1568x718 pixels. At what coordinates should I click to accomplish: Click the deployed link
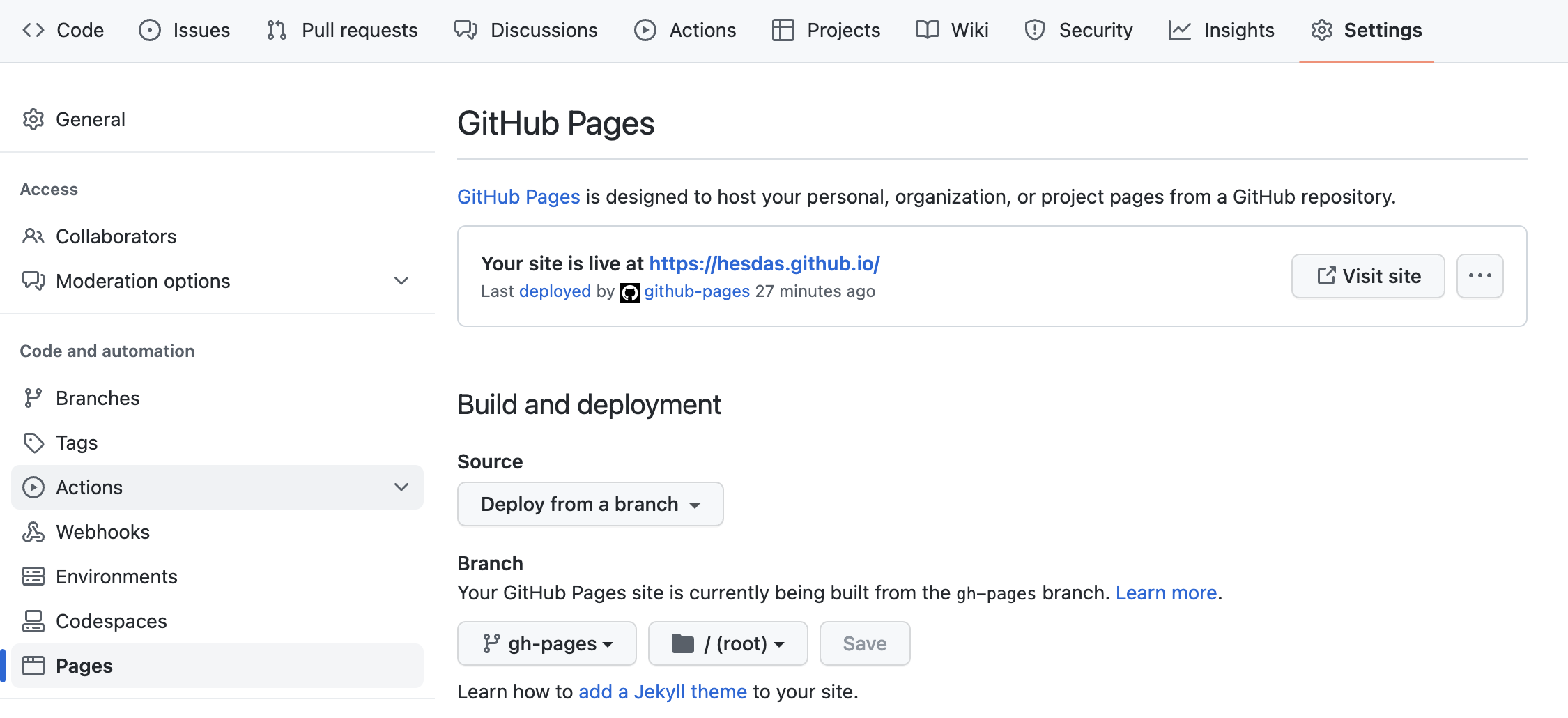[x=555, y=291]
